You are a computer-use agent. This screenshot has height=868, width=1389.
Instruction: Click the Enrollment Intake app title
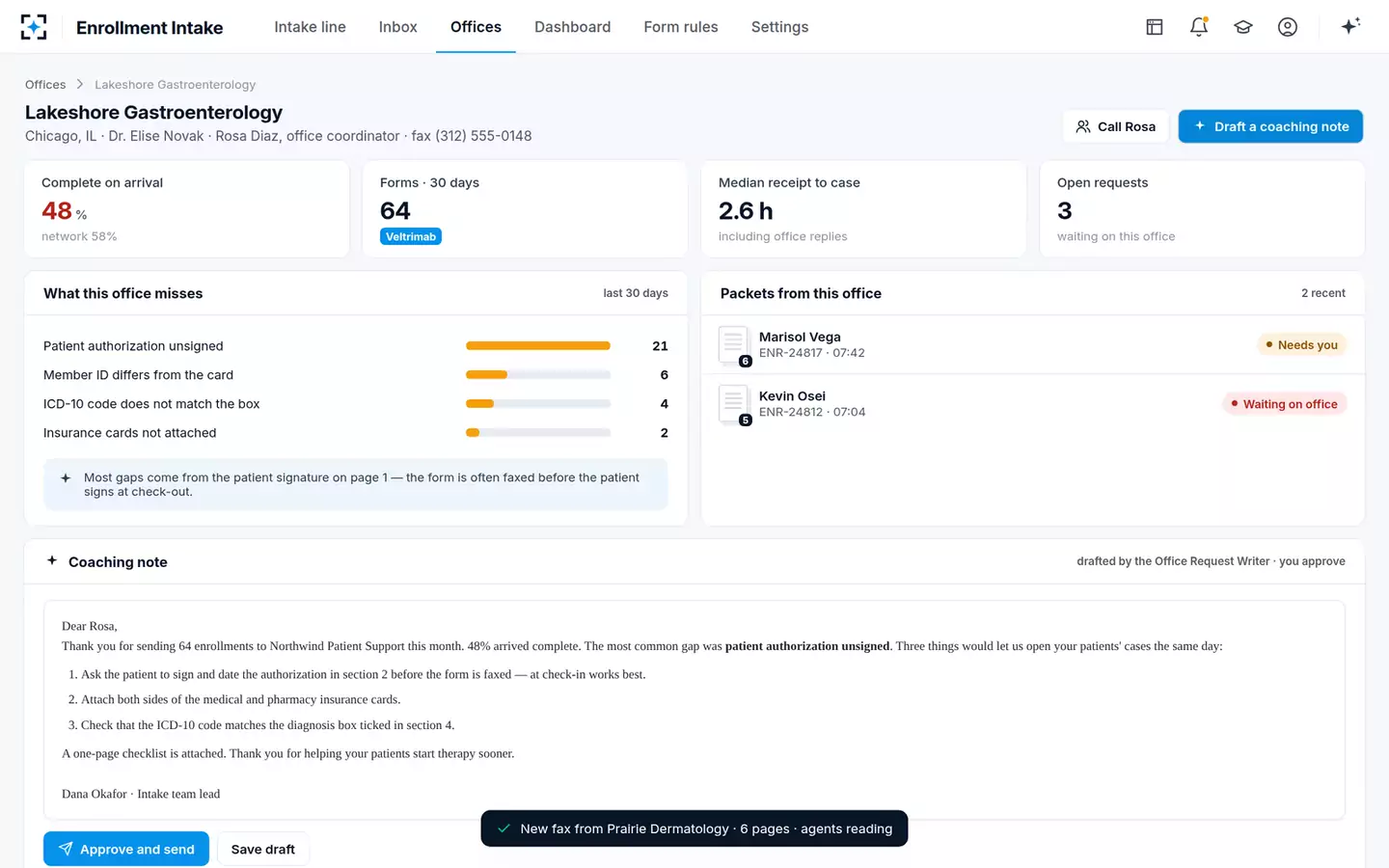click(x=150, y=28)
